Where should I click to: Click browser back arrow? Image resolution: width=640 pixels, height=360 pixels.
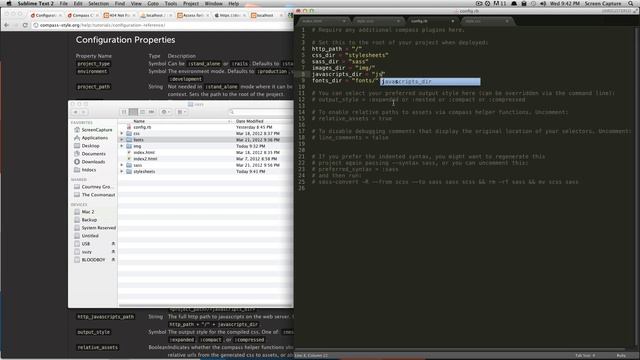(x=7, y=25)
